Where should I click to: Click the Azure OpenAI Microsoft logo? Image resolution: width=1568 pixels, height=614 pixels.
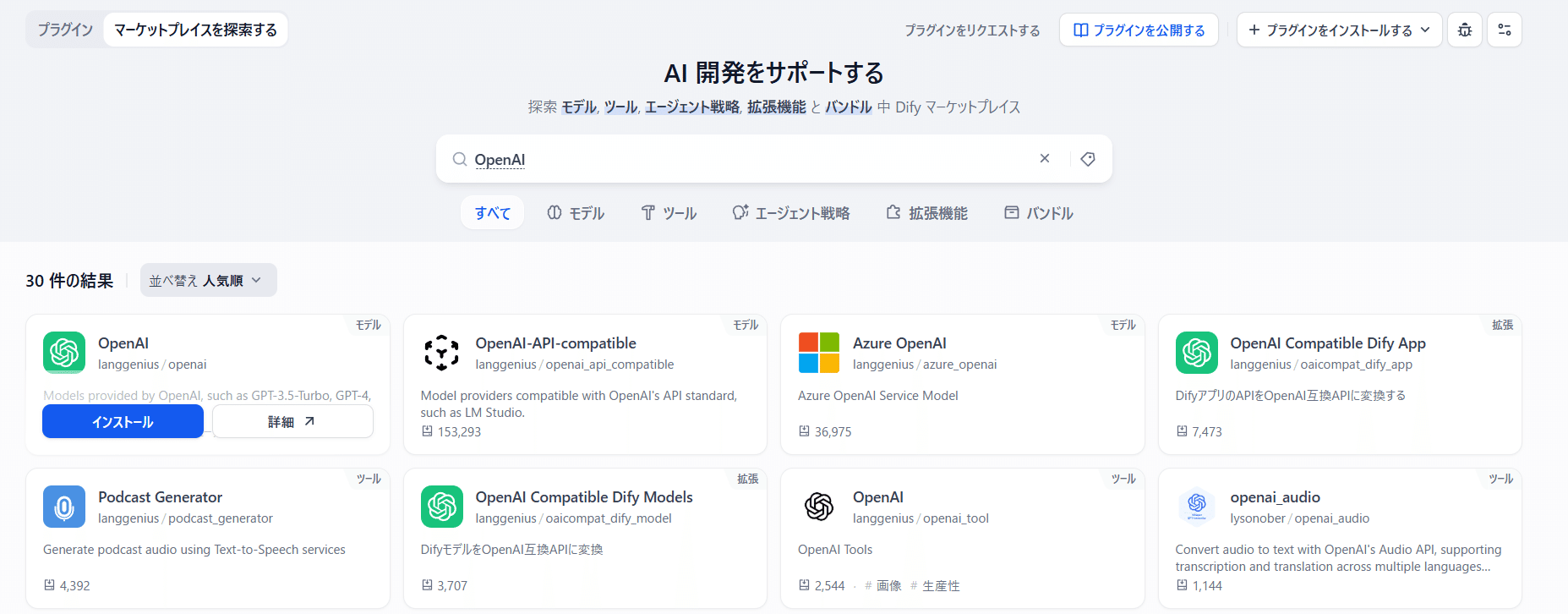coord(819,353)
